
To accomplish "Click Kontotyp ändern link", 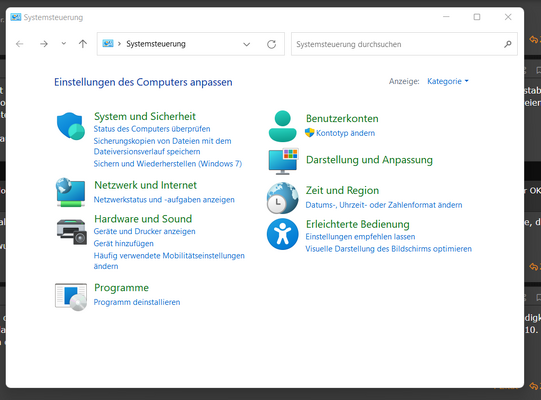I will tap(345, 133).
